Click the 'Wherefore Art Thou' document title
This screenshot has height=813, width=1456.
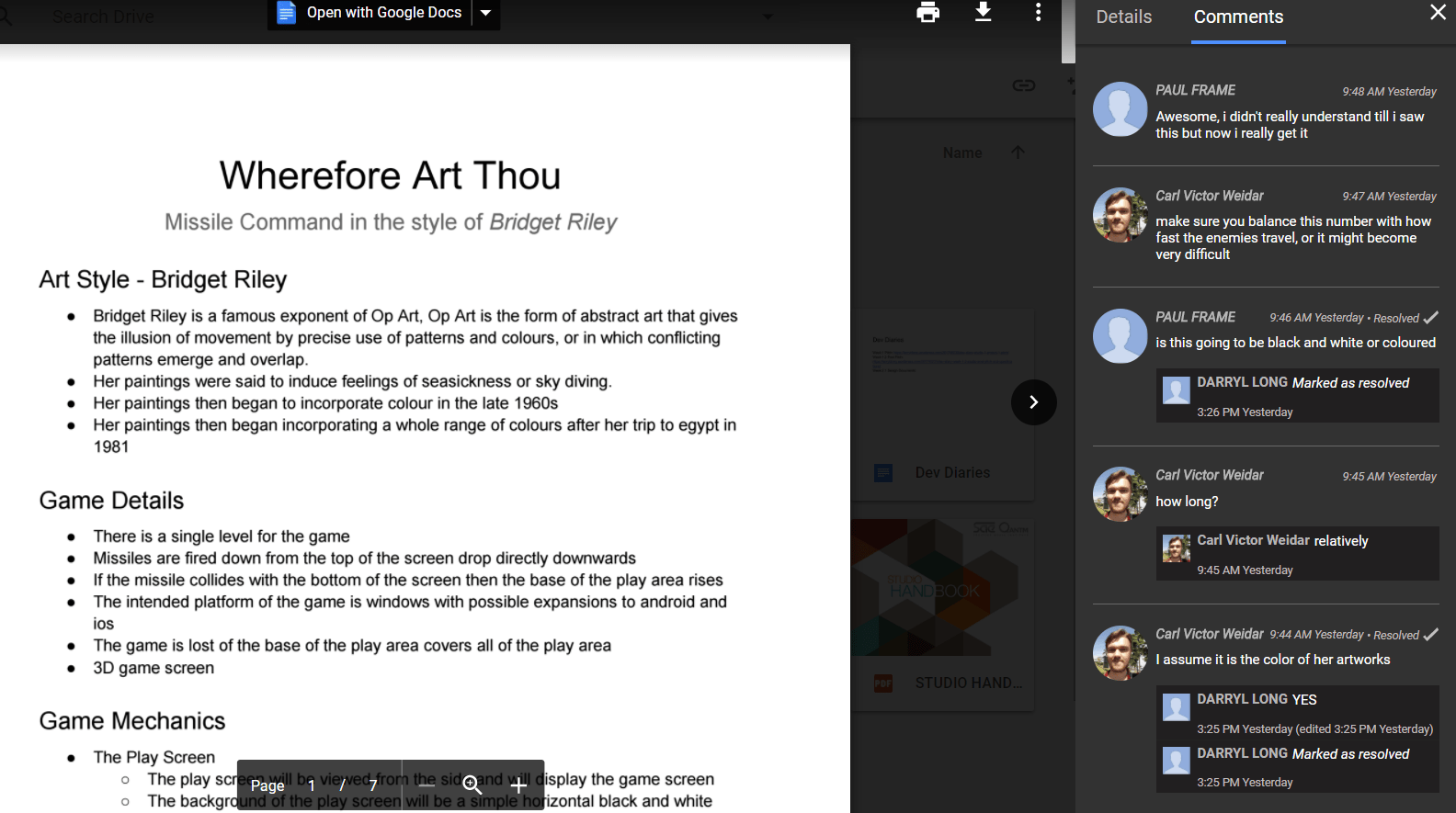tap(390, 175)
